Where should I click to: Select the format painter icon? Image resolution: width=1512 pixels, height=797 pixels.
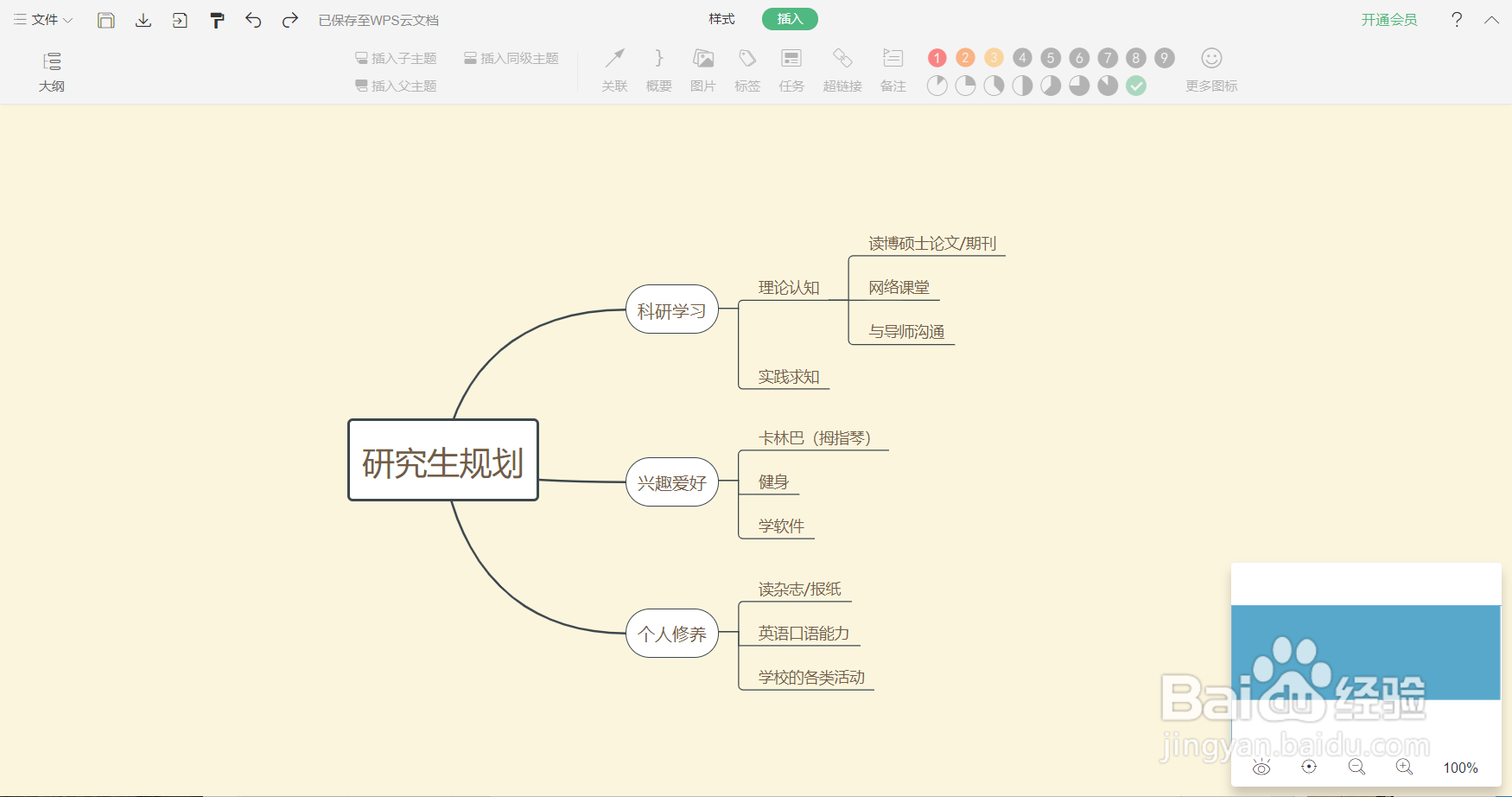[x=217, y=20]
